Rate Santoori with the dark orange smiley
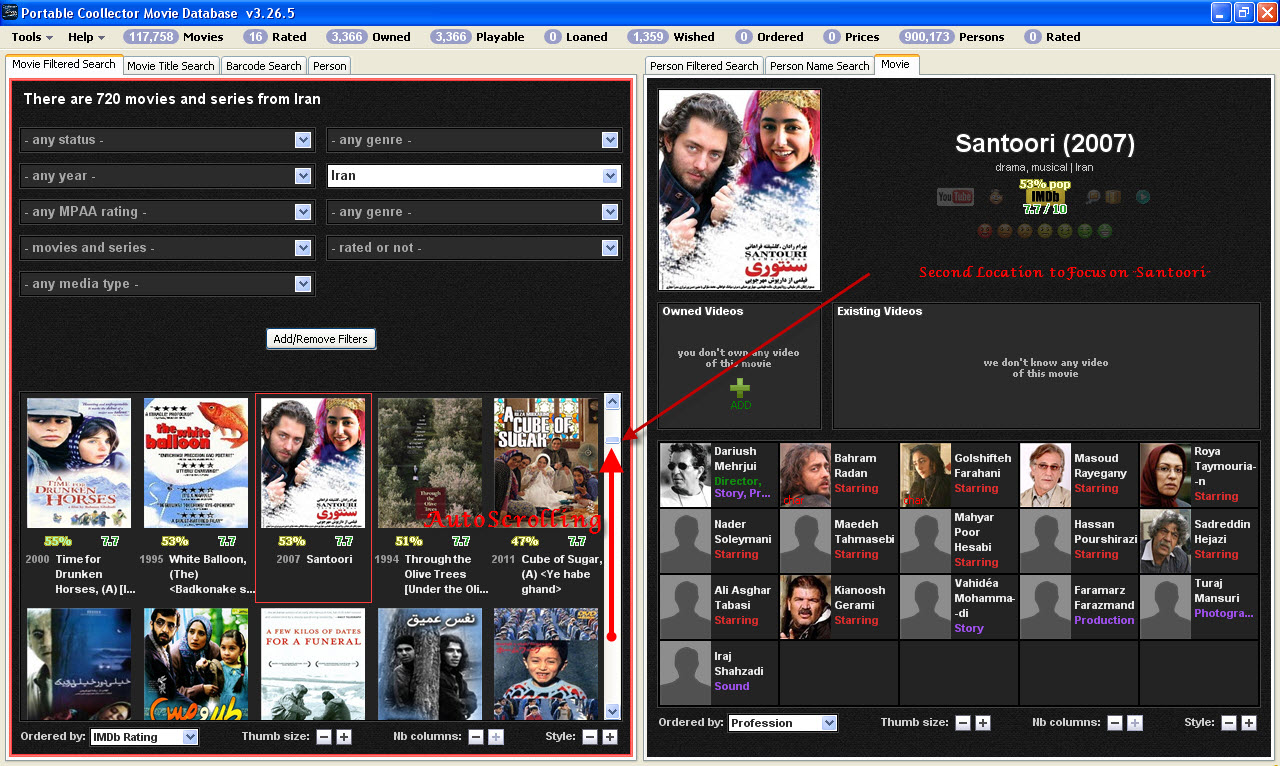Screen dimensions: 1280x766 point(1005,231)
